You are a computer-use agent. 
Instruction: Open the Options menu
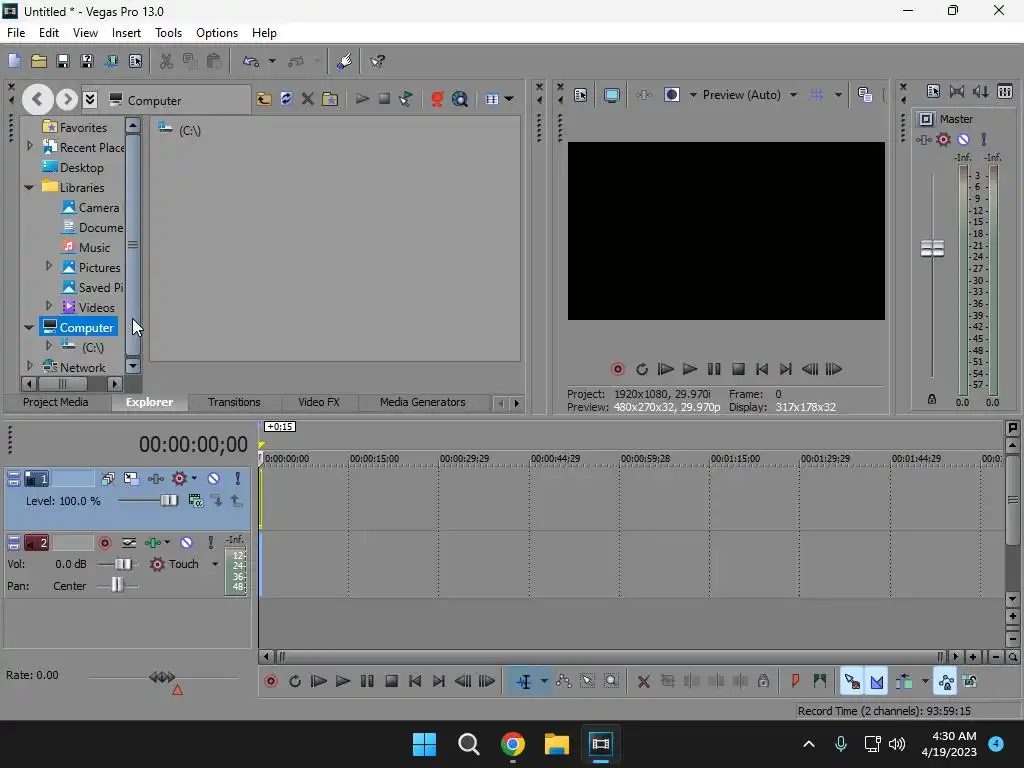pos(217,33)
